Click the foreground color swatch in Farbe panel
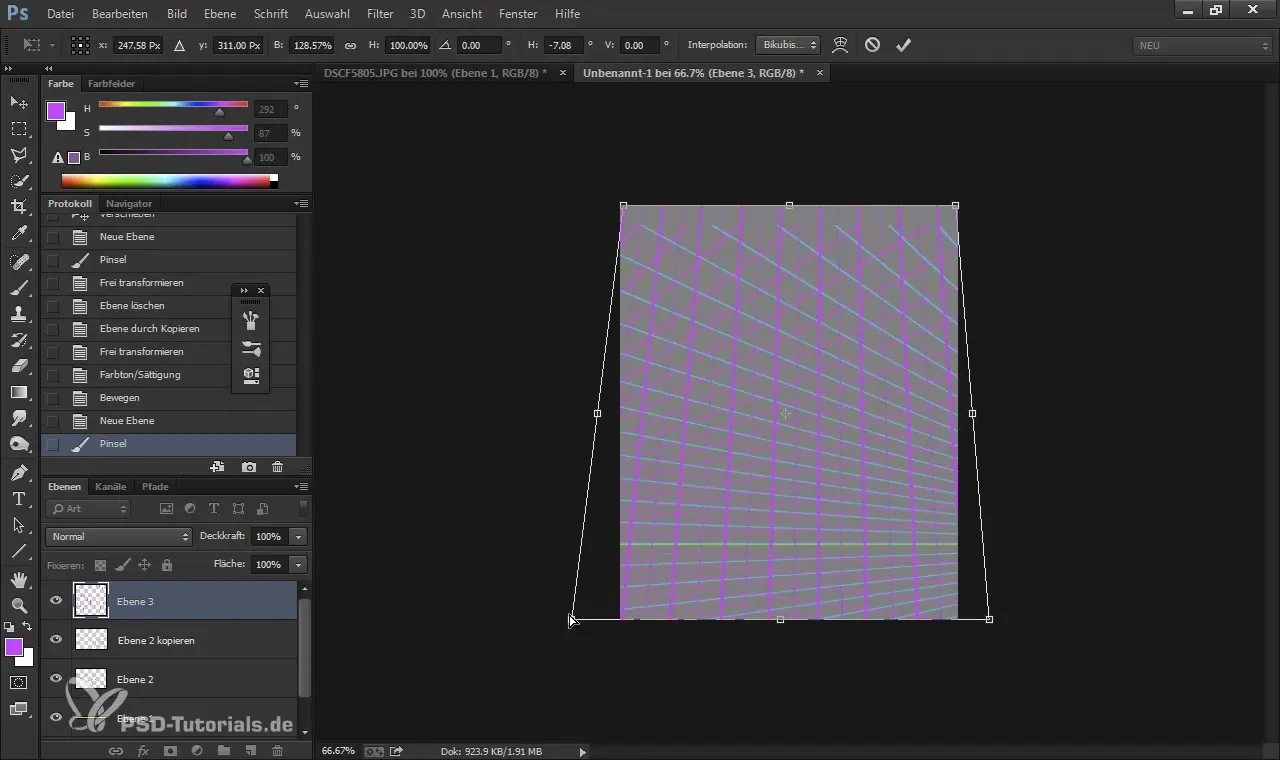Viewport: 1280px width, 760px height. tap(56, 111)
